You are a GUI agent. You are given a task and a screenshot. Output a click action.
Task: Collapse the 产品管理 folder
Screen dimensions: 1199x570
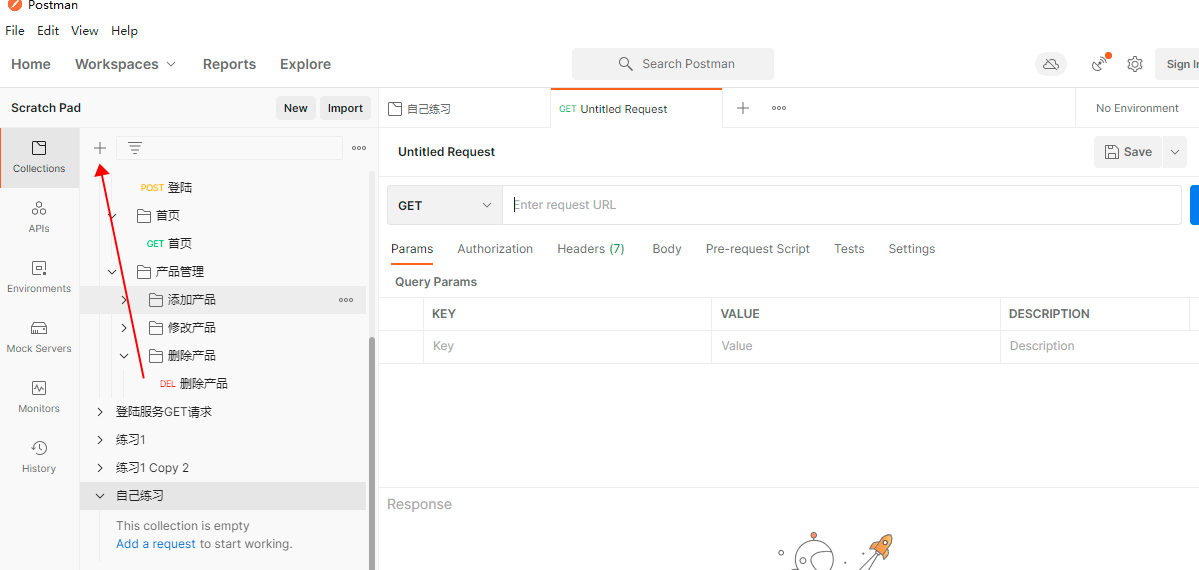click(112, 272)
